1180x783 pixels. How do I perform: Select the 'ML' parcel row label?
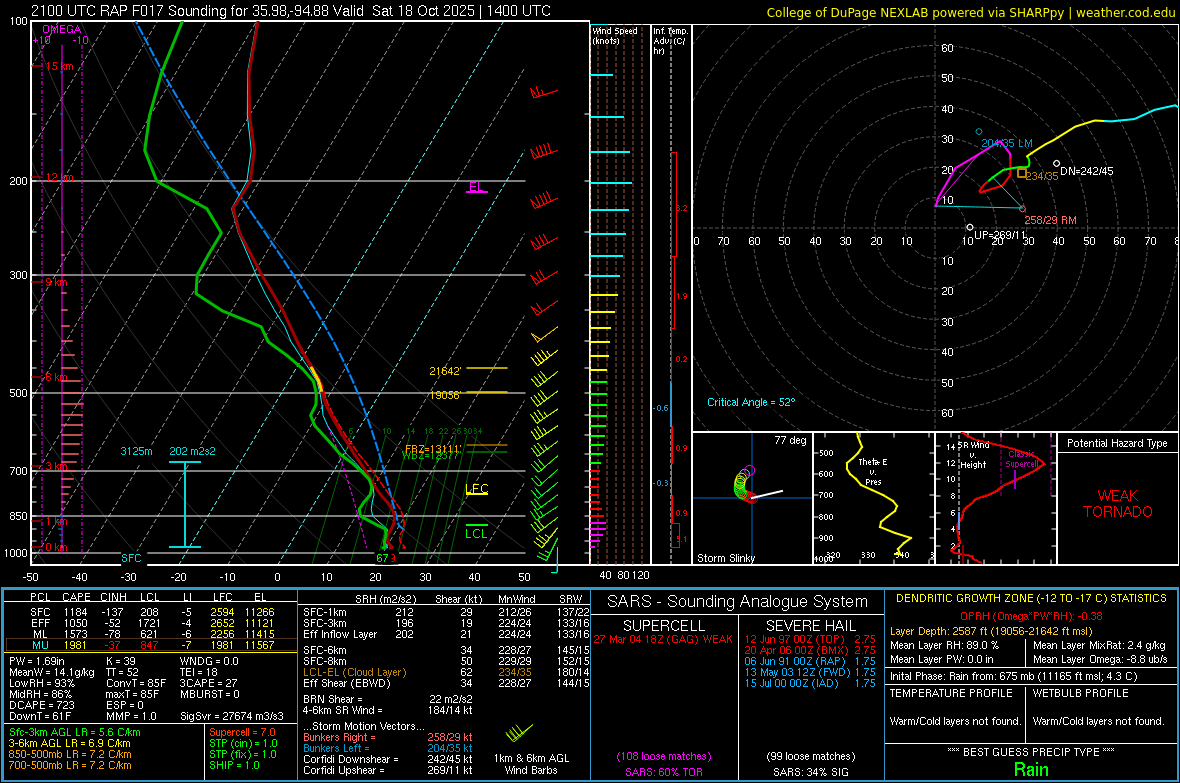(x=40, y=634)
